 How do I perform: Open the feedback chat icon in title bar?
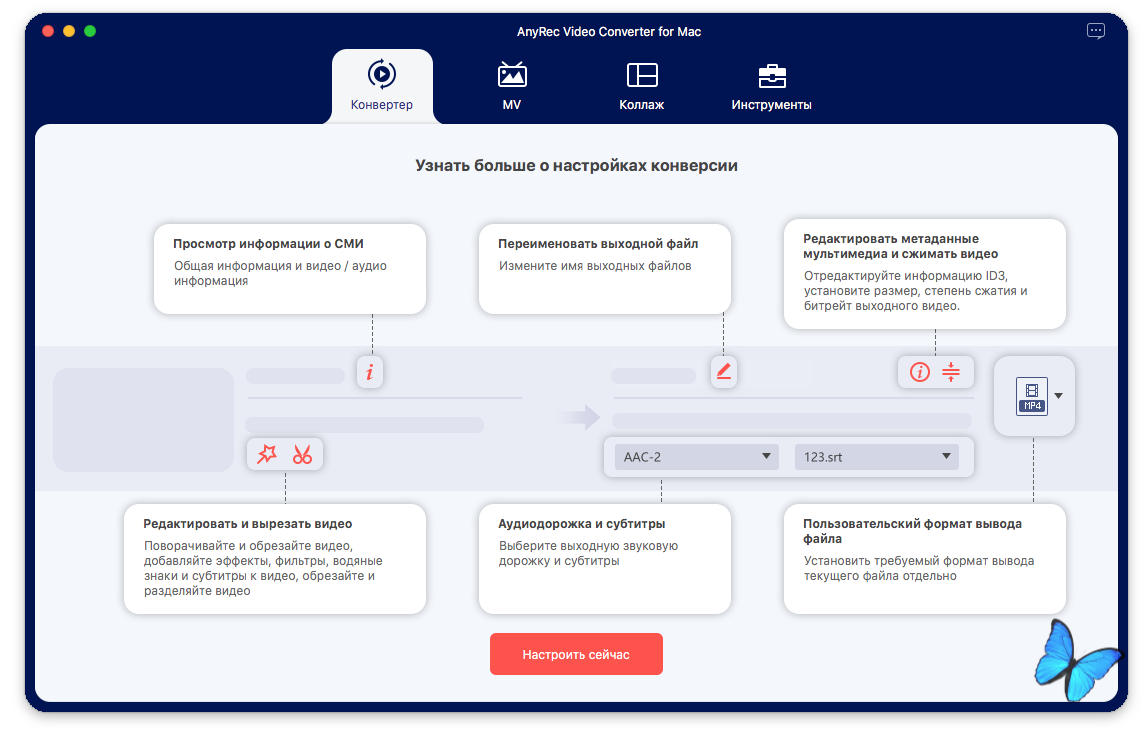[x=1096, y=31]
